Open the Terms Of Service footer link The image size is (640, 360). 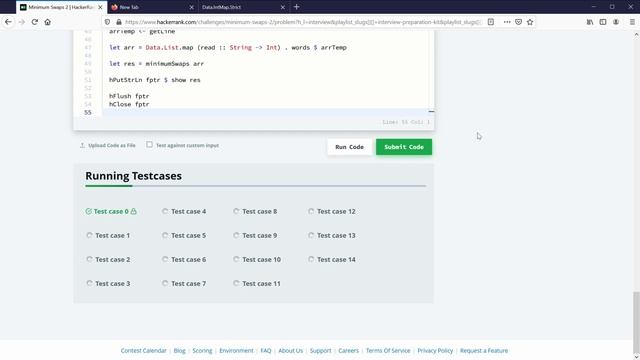click(388, 351)
